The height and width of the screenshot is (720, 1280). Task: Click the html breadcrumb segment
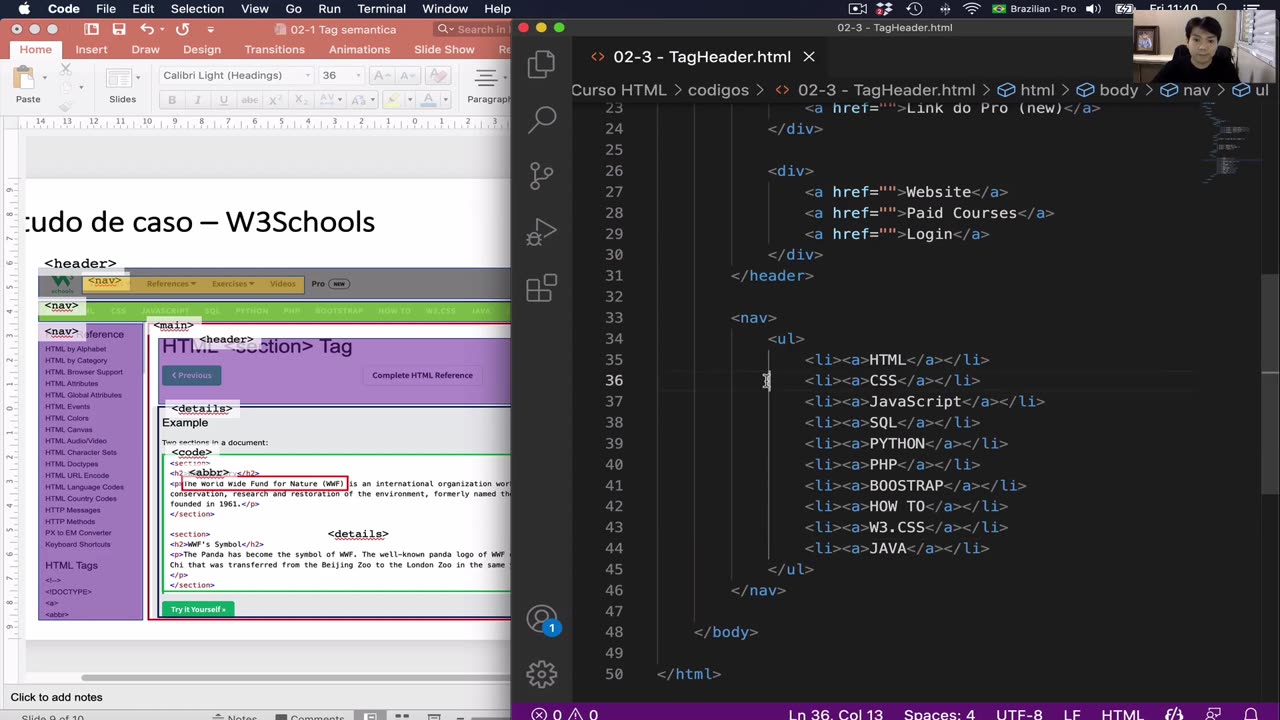1026,90
